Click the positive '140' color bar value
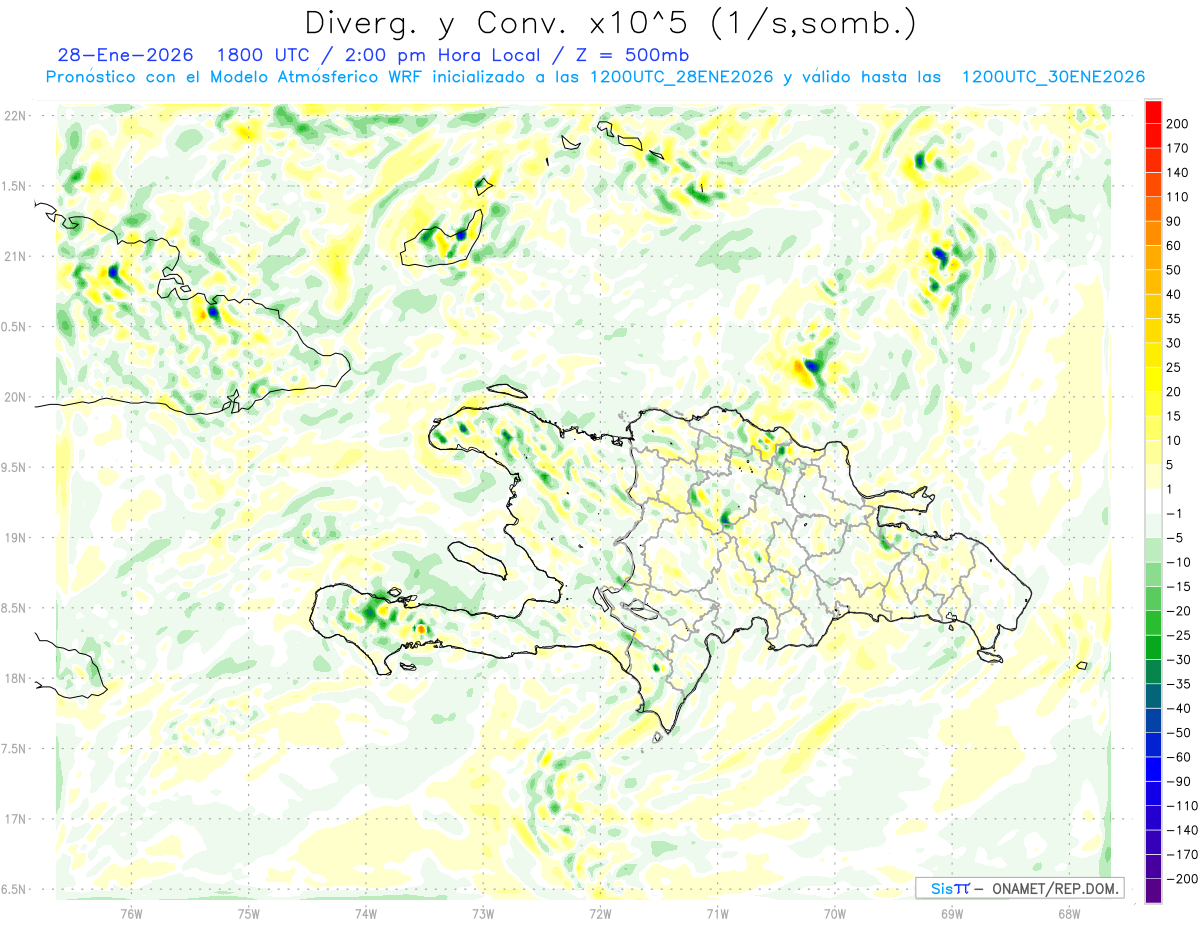 pos(1178,172)
